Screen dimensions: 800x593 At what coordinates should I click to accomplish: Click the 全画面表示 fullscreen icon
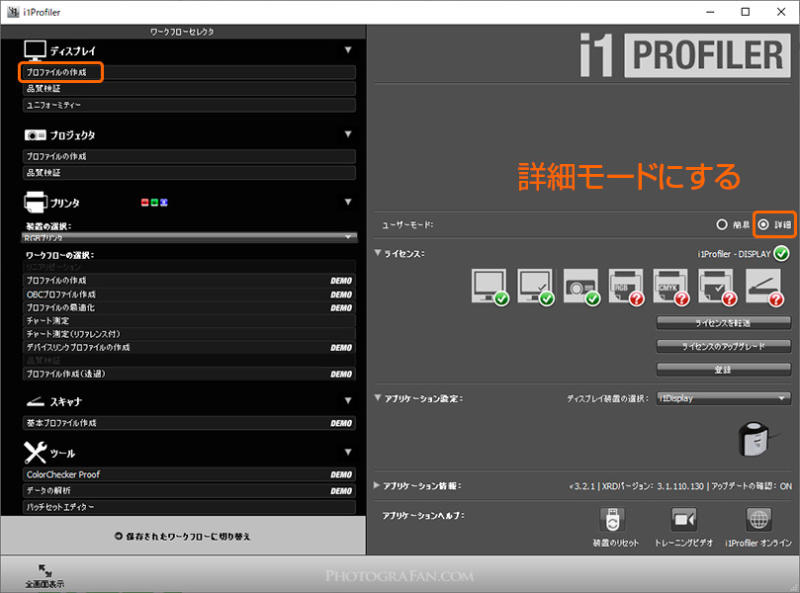pyautogui.click(x=45, y=570)
